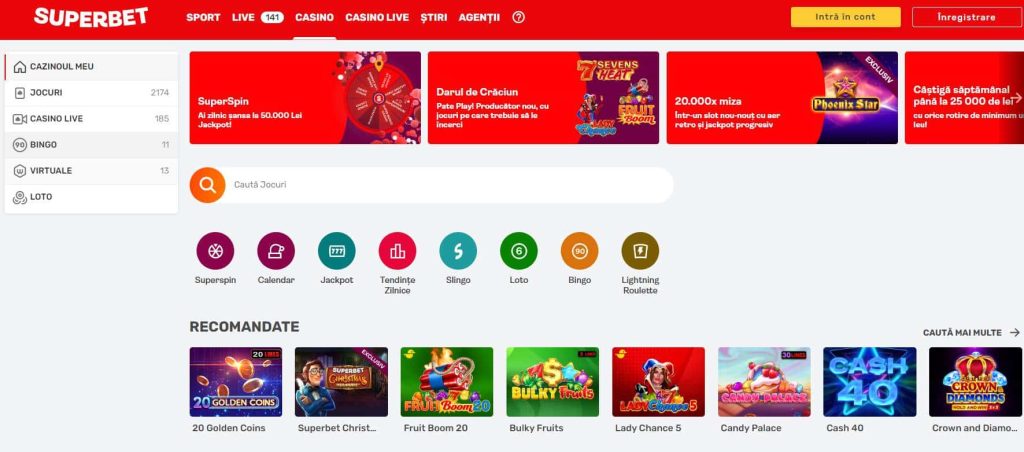
Task: Select the Bingo round icon
Action: tap(579, 251)
